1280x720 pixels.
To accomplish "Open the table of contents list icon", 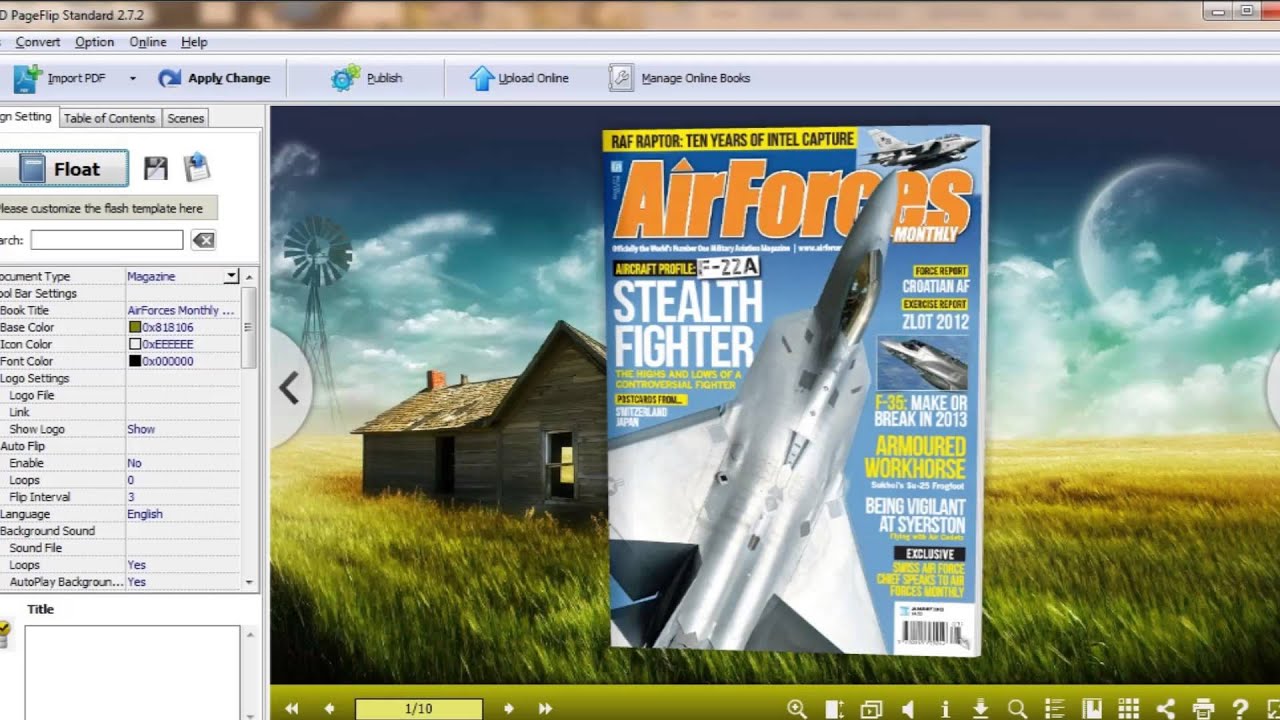I will point(1054,709).
